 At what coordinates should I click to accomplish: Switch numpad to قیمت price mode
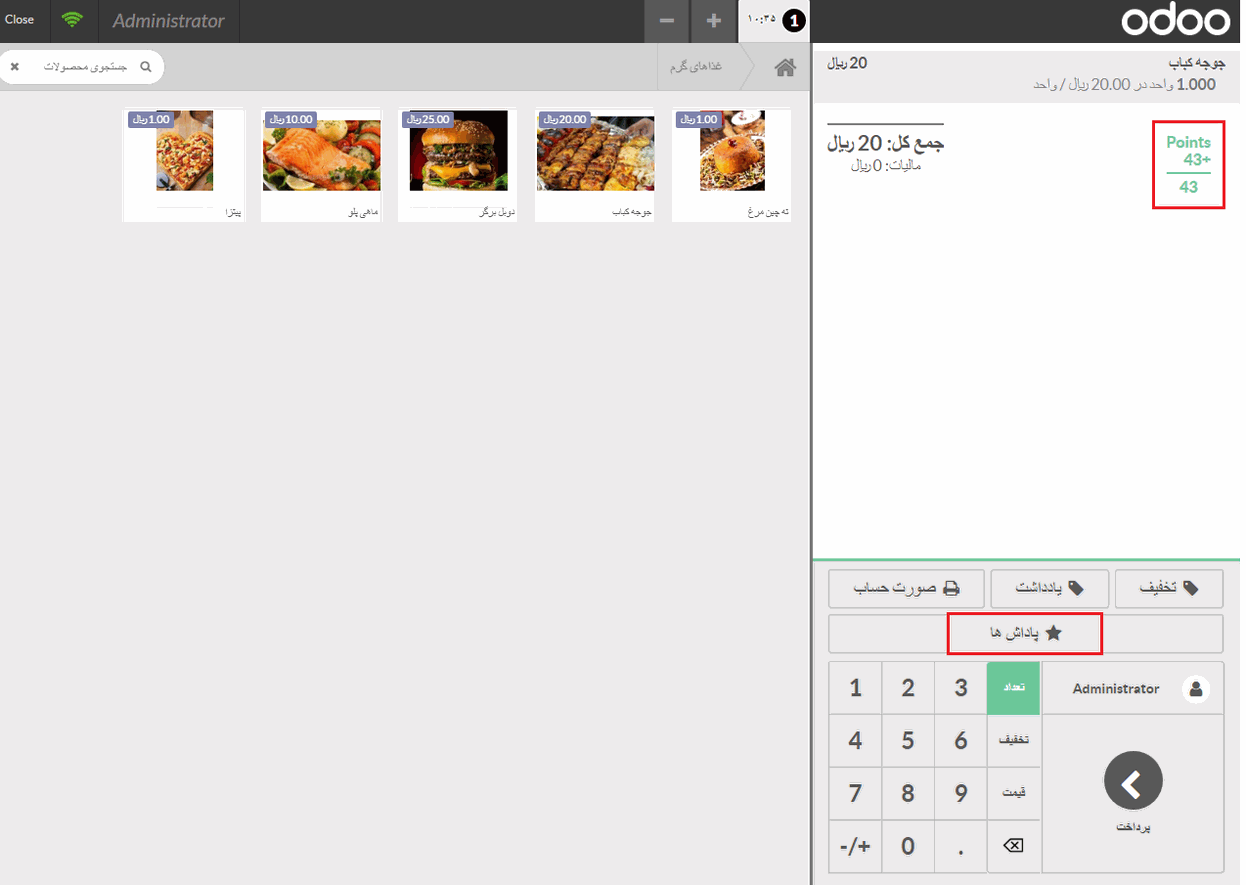tap(1013, 792)
